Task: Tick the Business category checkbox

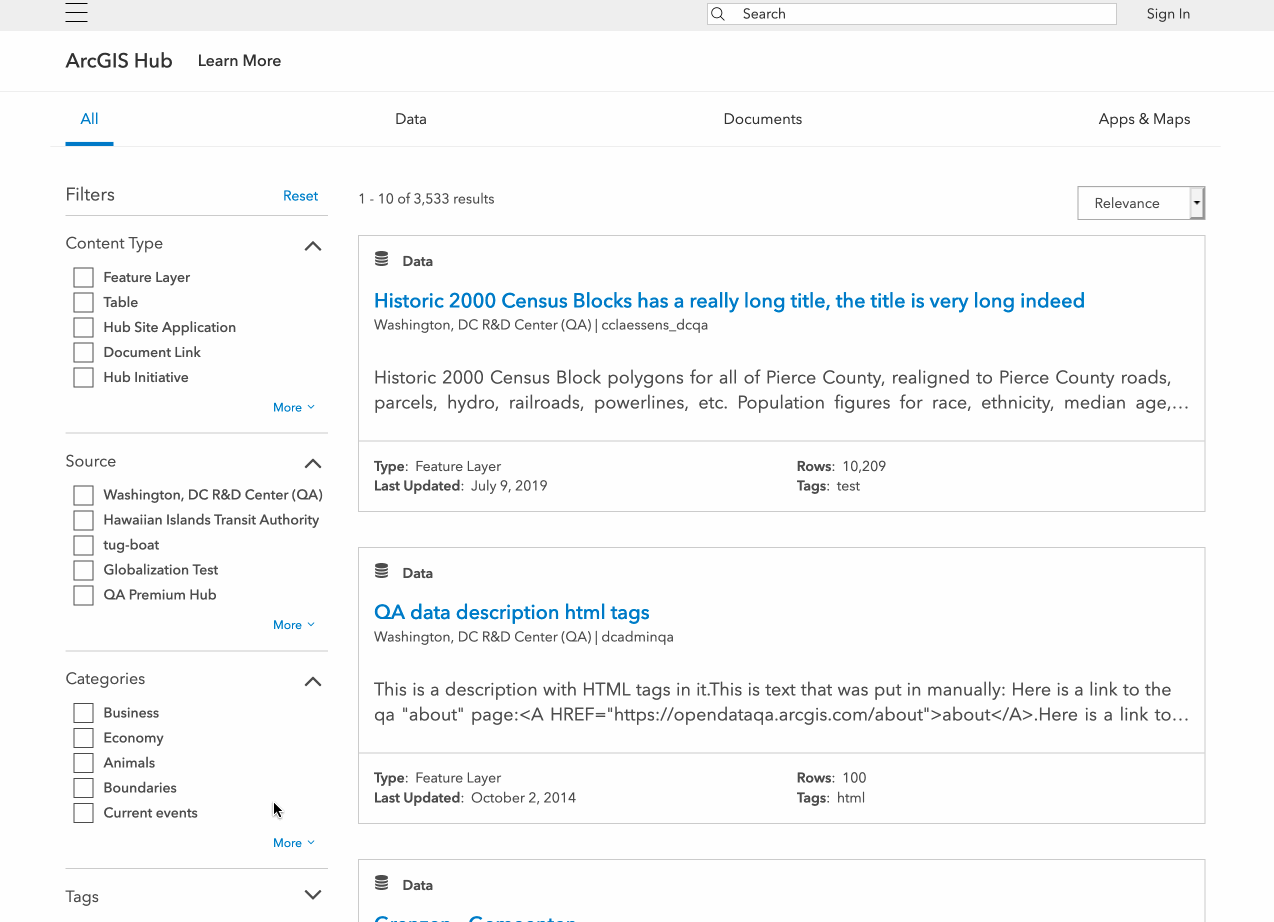Action: click(x=84, y=713)
